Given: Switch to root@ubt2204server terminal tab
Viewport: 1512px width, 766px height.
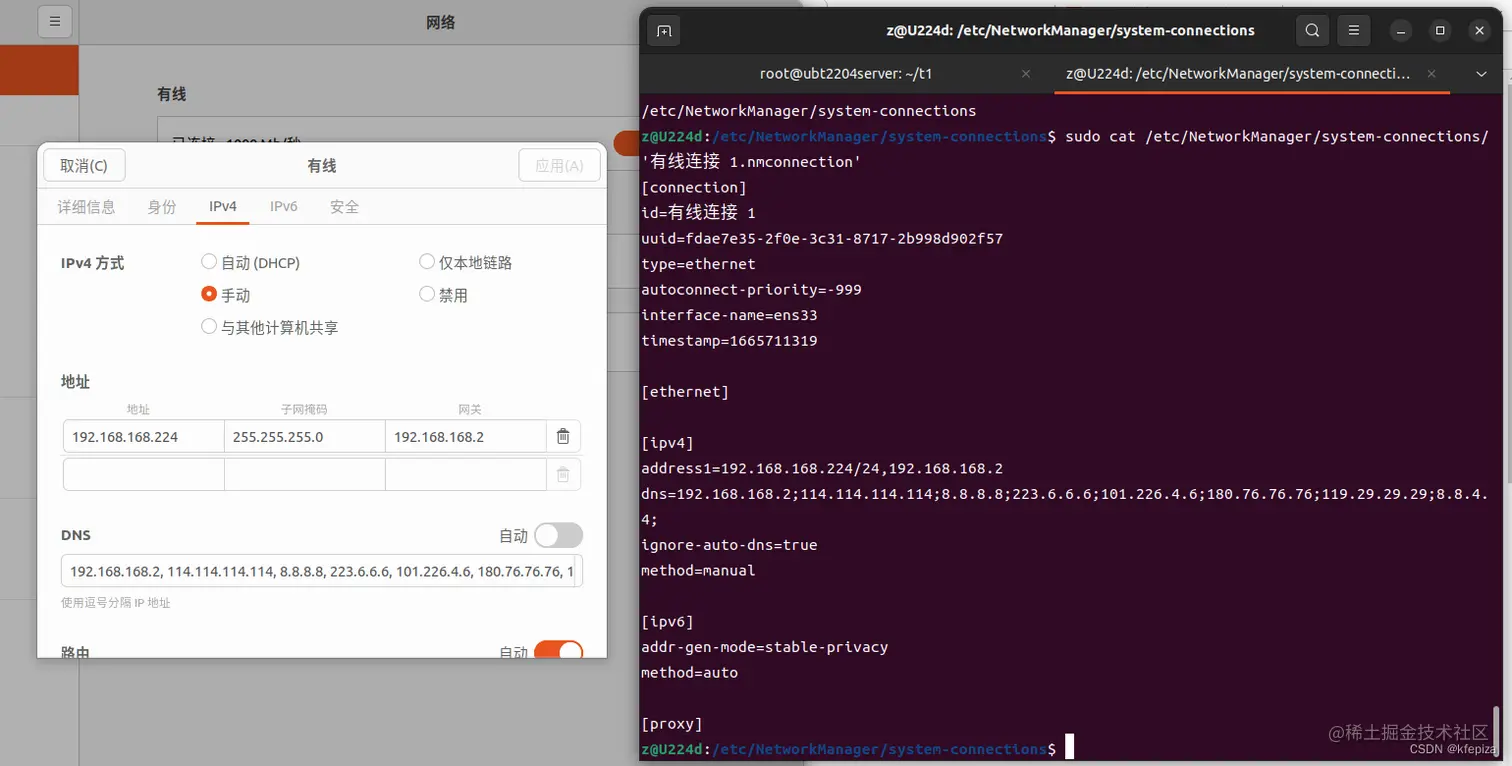Looking at the screenshot, I should [846, 74].
